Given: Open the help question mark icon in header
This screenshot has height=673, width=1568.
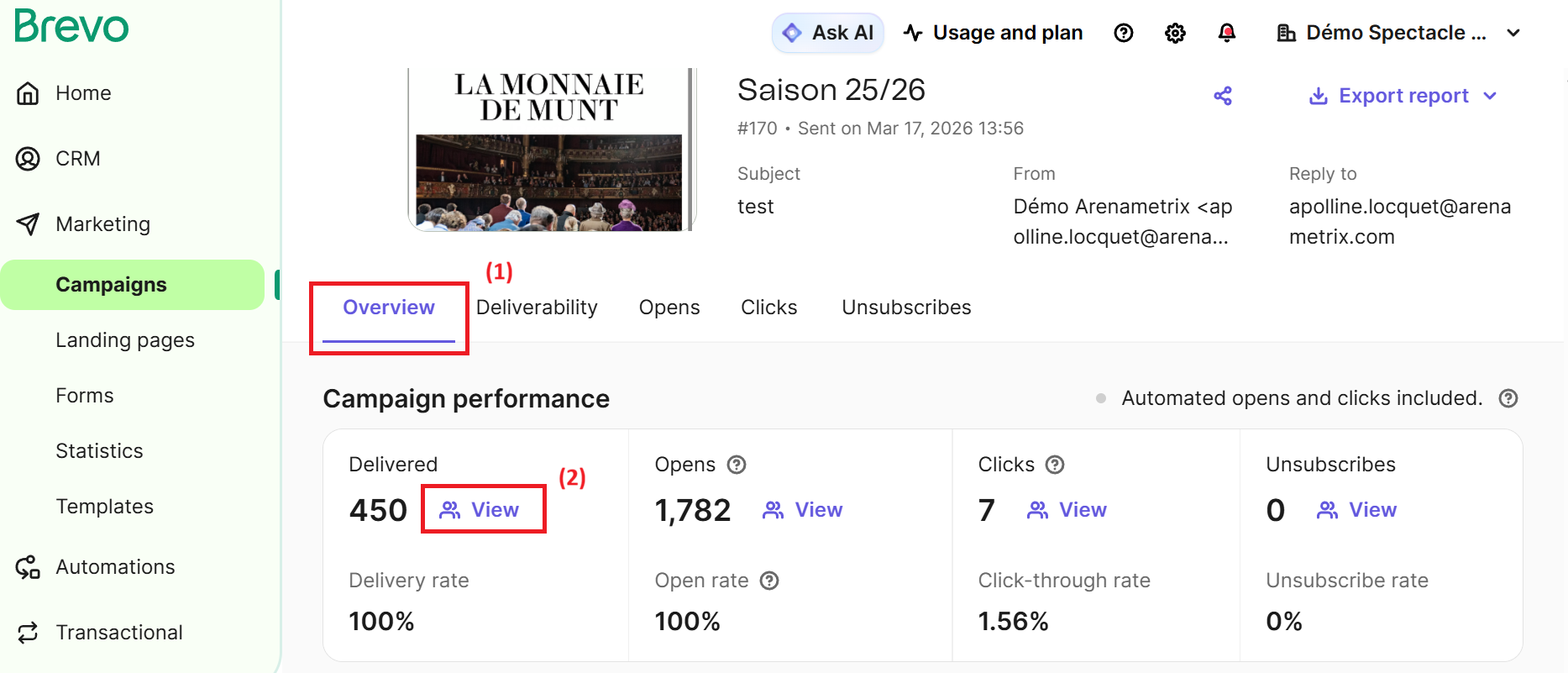Looking at the screenshot, I should [1123, 33].
